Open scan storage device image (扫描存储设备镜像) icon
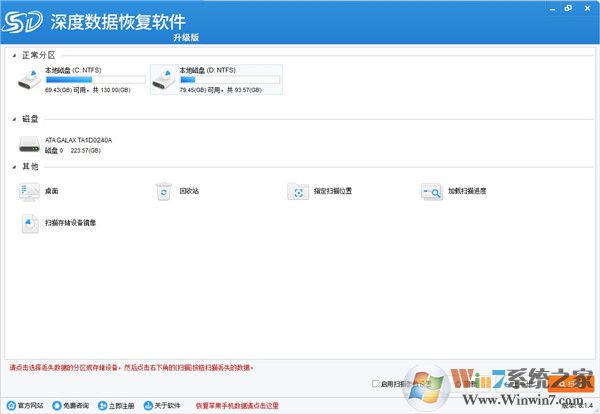Viewport: 600px width, 414px height. 29,222
